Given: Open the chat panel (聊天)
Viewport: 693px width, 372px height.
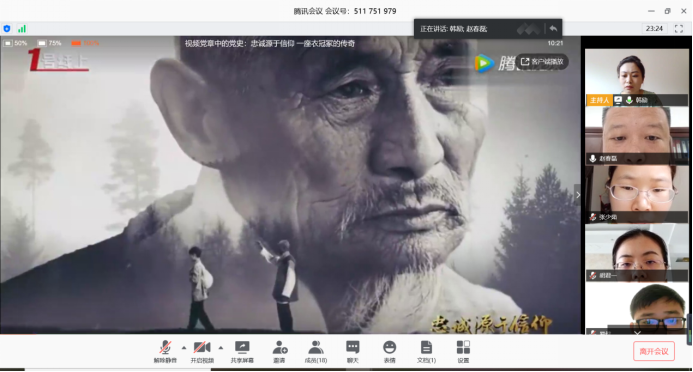Looking at the screenshot, I should tap(353, 352).
